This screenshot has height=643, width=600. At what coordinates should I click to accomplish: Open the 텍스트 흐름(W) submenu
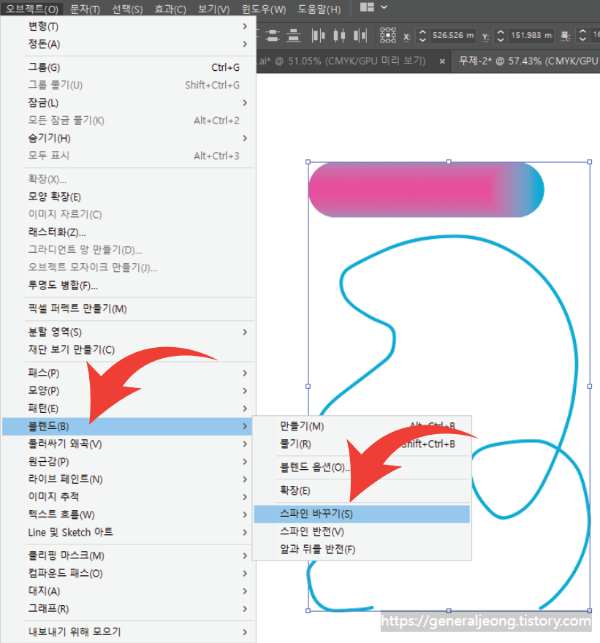(x=129, y=514)
